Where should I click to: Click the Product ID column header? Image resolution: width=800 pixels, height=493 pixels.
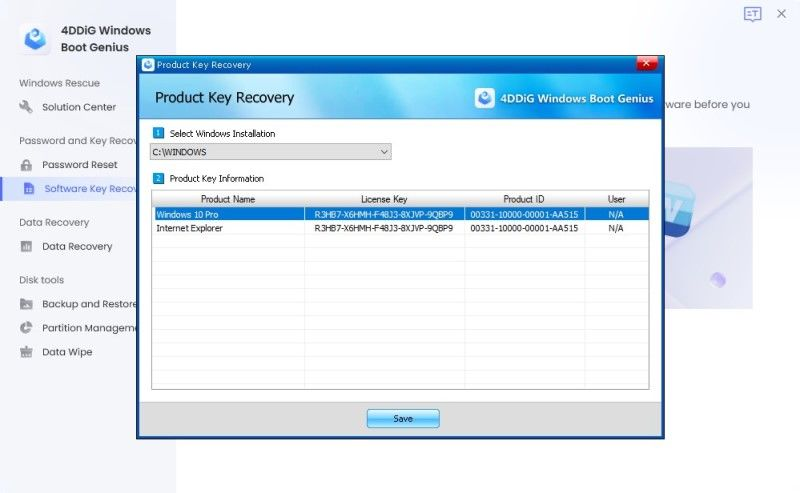click(x=524, y=199)
